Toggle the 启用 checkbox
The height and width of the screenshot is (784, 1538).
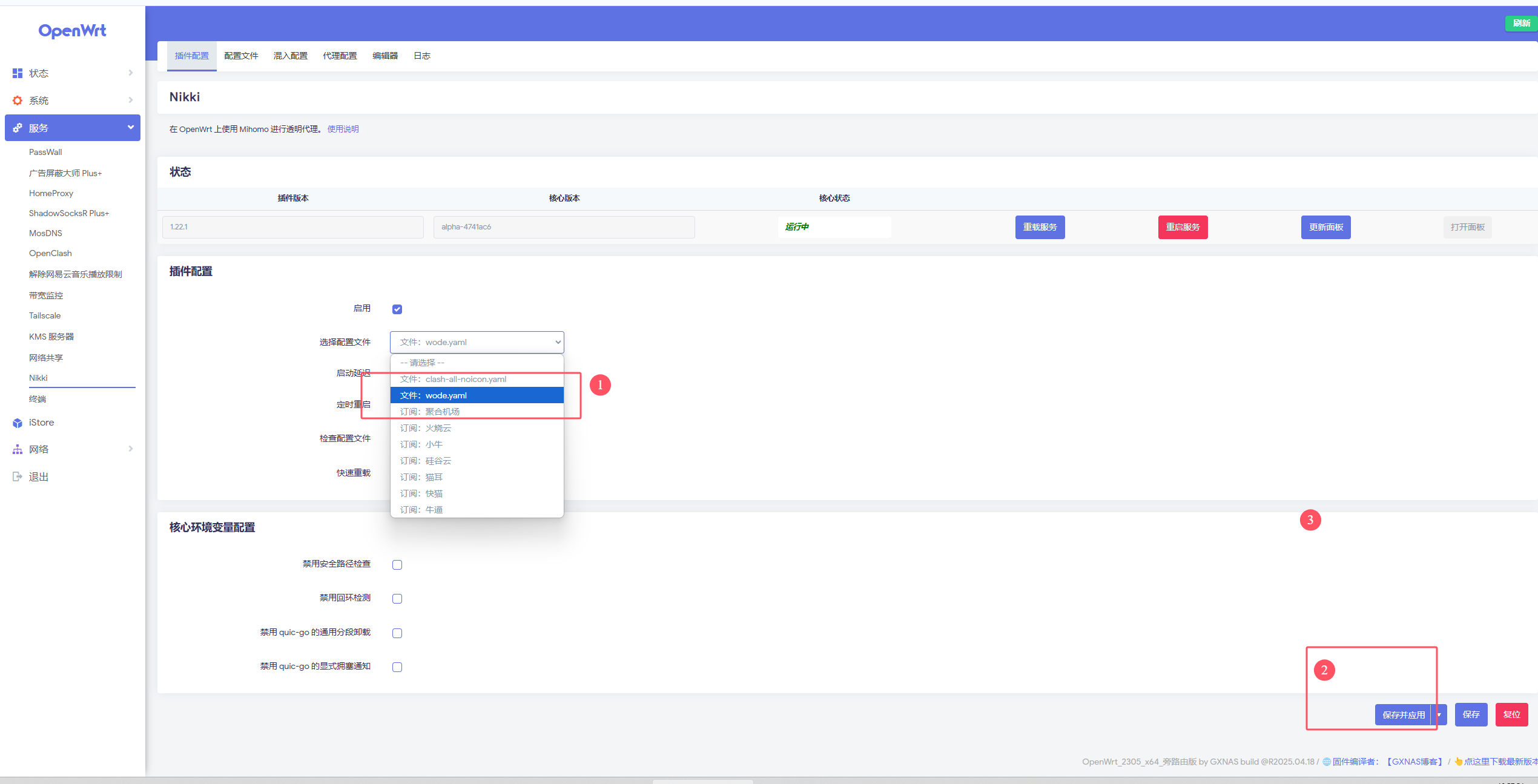click(x=397, y=309)
